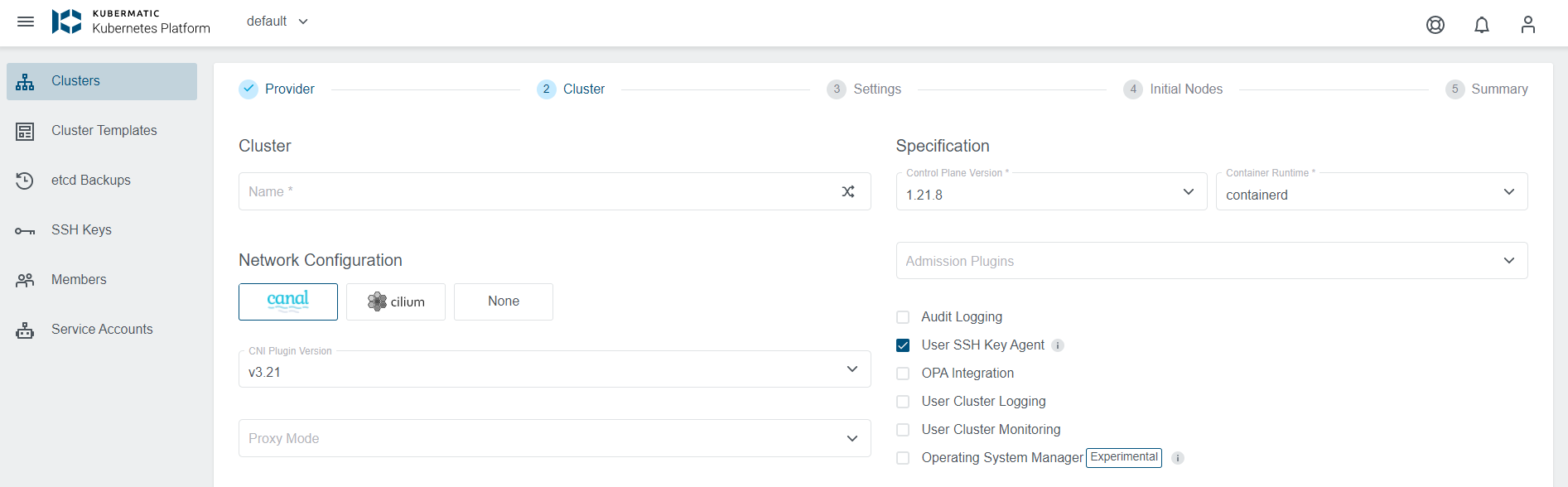Select the cilium network plugin
Image resolution: width=1568 pixels, height=487 pixels.
click(396, 302)
